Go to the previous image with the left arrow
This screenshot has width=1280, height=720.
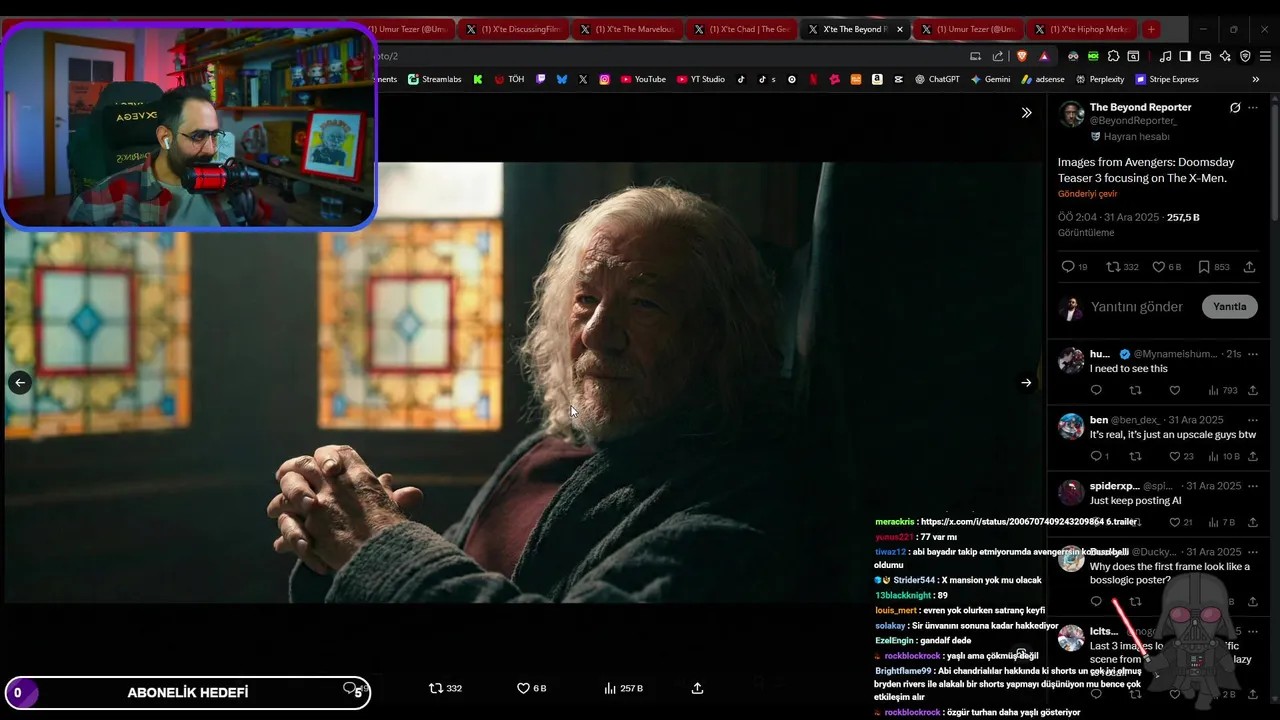point(20,382)
